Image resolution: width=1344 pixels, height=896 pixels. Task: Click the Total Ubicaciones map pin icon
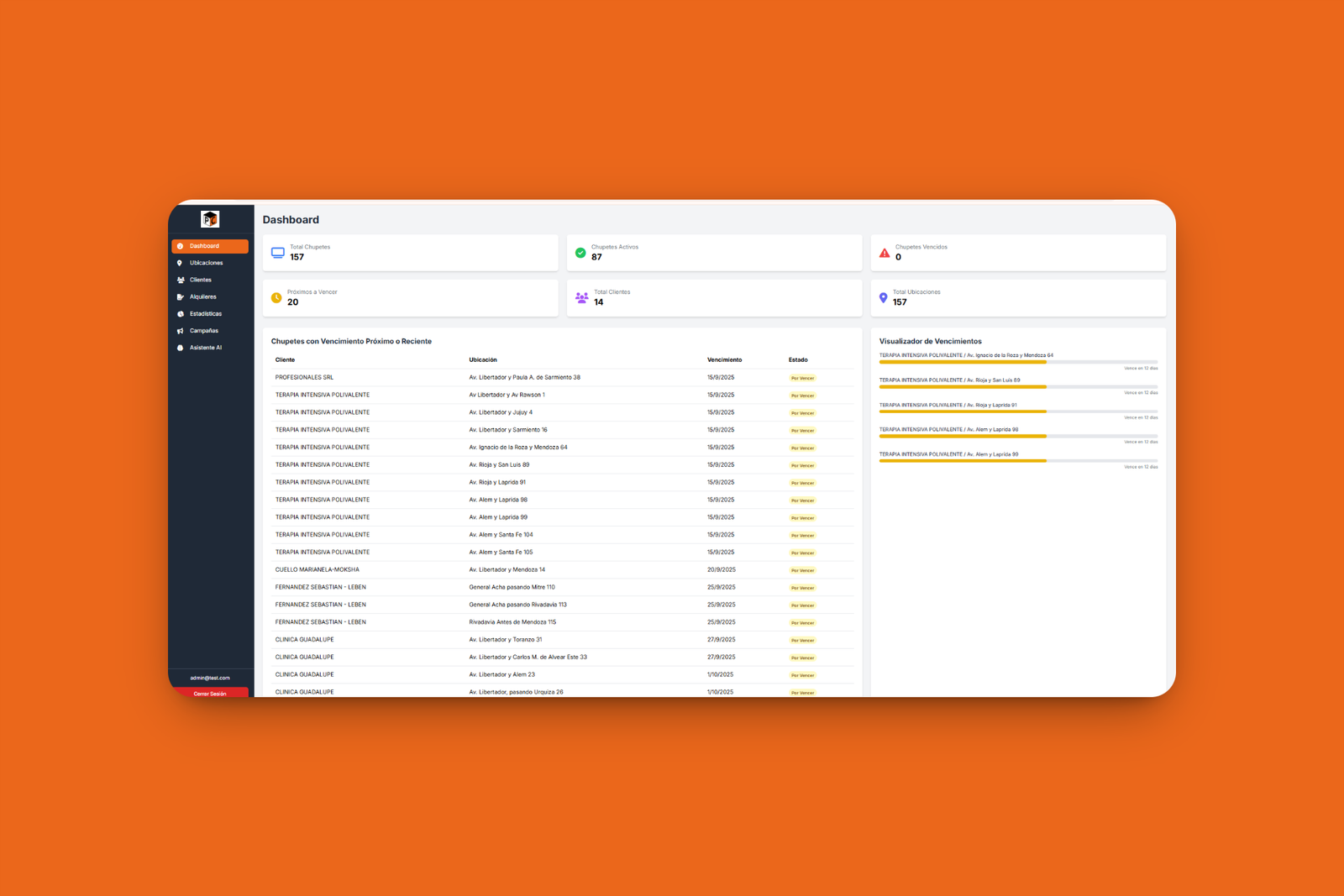coord(883,298)
